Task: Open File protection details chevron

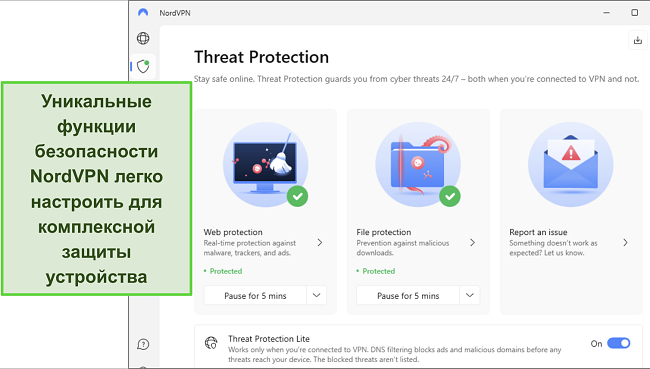Action: point(472,243)
